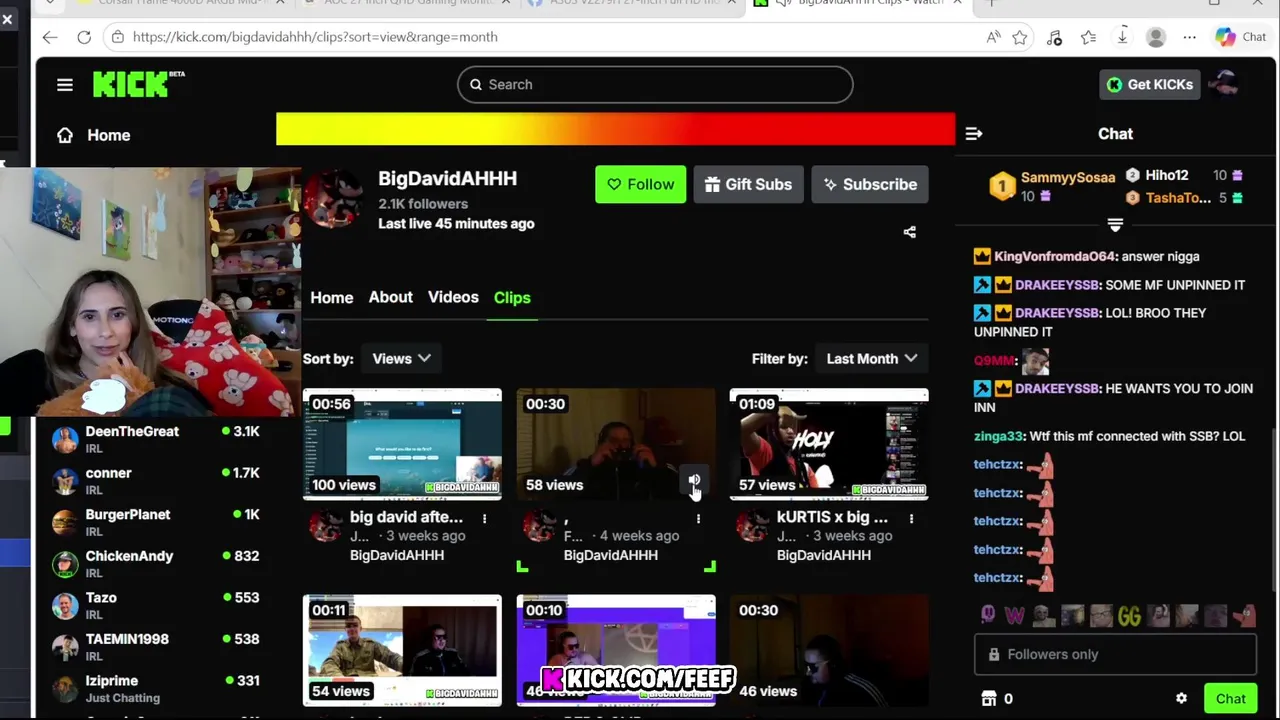Open browser settings and more ellipsis
Viewport: 1280px width, 720px height.
point(1190,37)
